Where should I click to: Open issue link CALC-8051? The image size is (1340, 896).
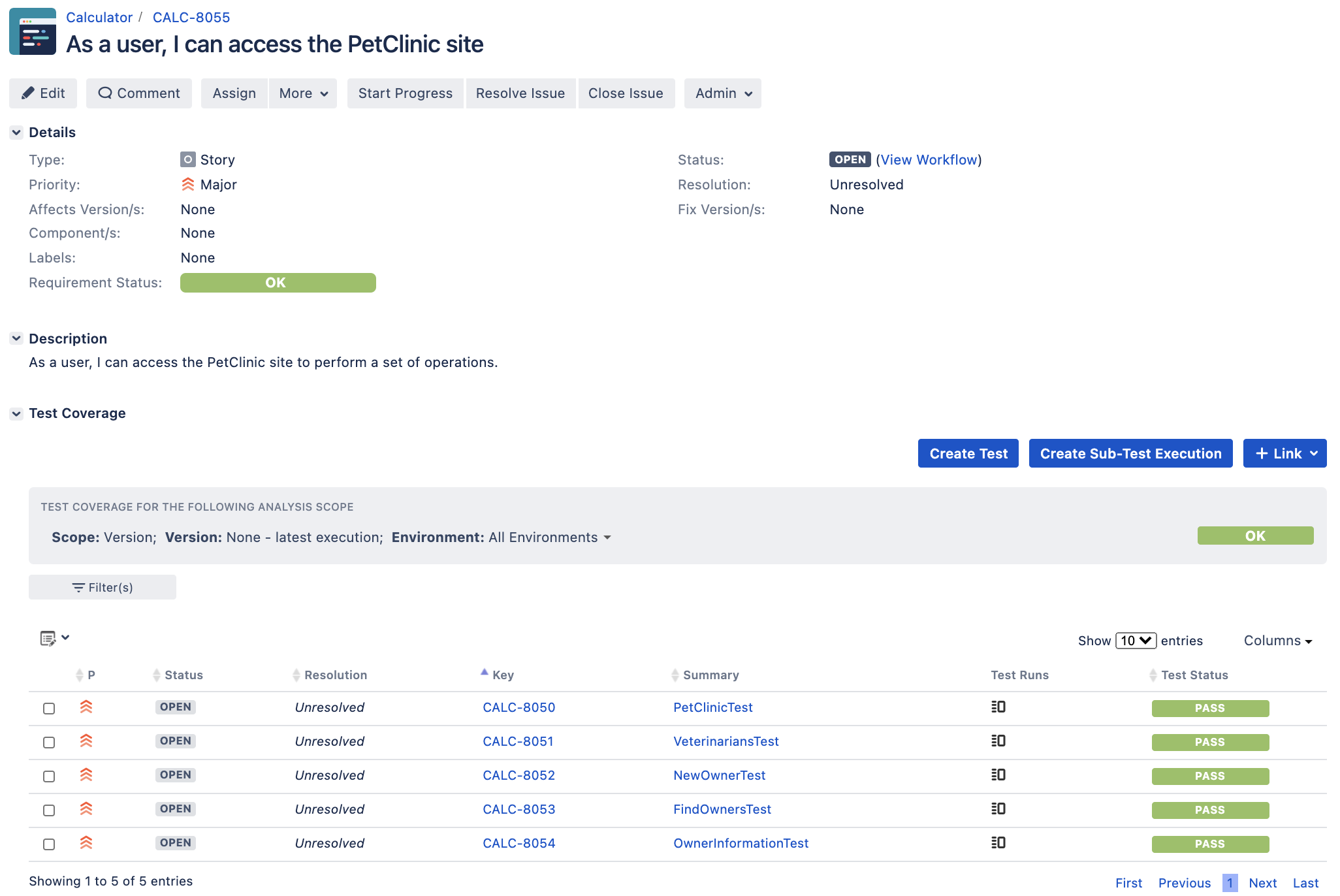click(x=518, y=741)
